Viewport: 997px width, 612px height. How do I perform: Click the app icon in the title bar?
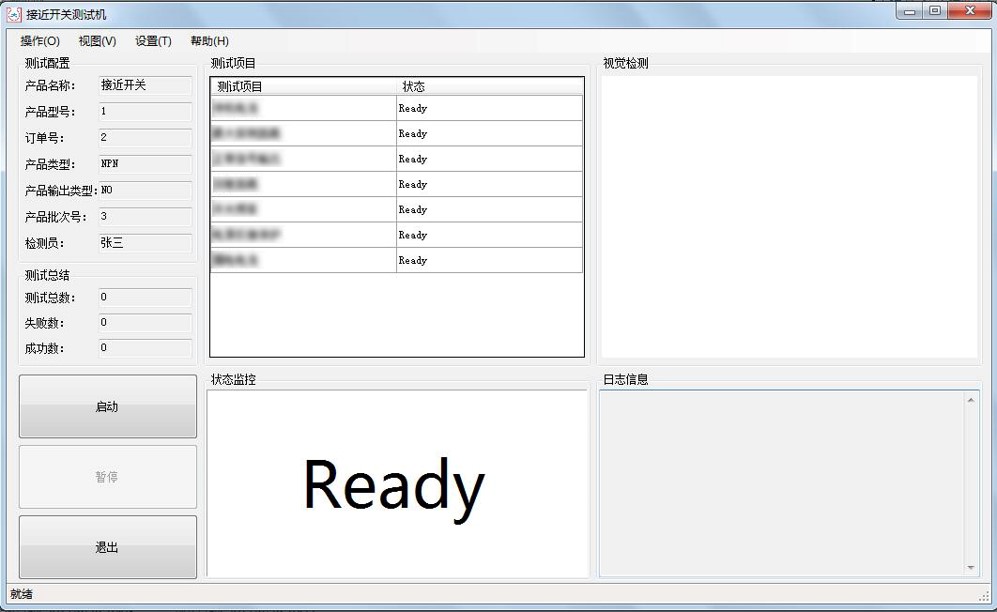click(x=14, y=14)
